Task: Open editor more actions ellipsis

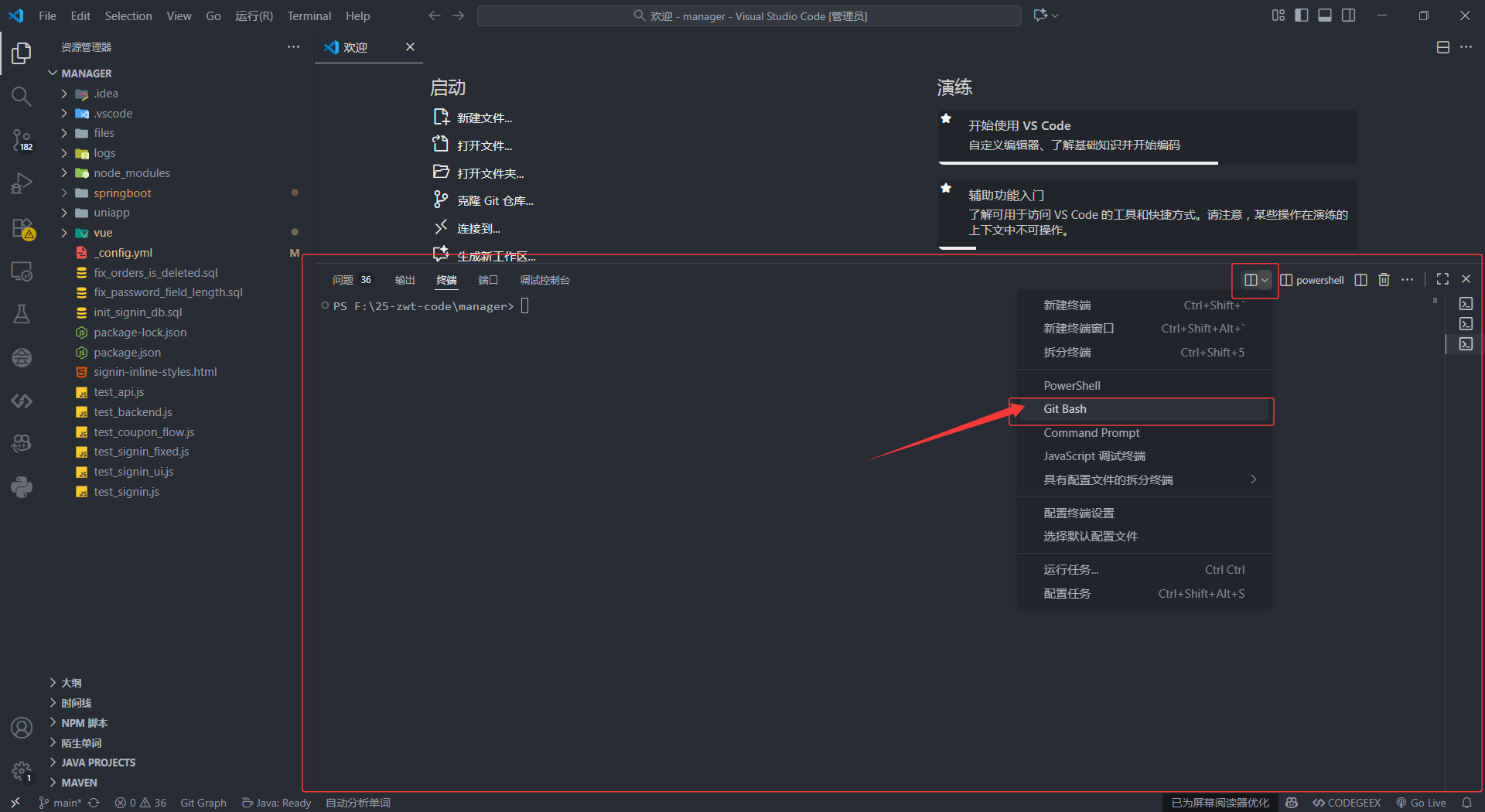Action: pos(1466,47)
